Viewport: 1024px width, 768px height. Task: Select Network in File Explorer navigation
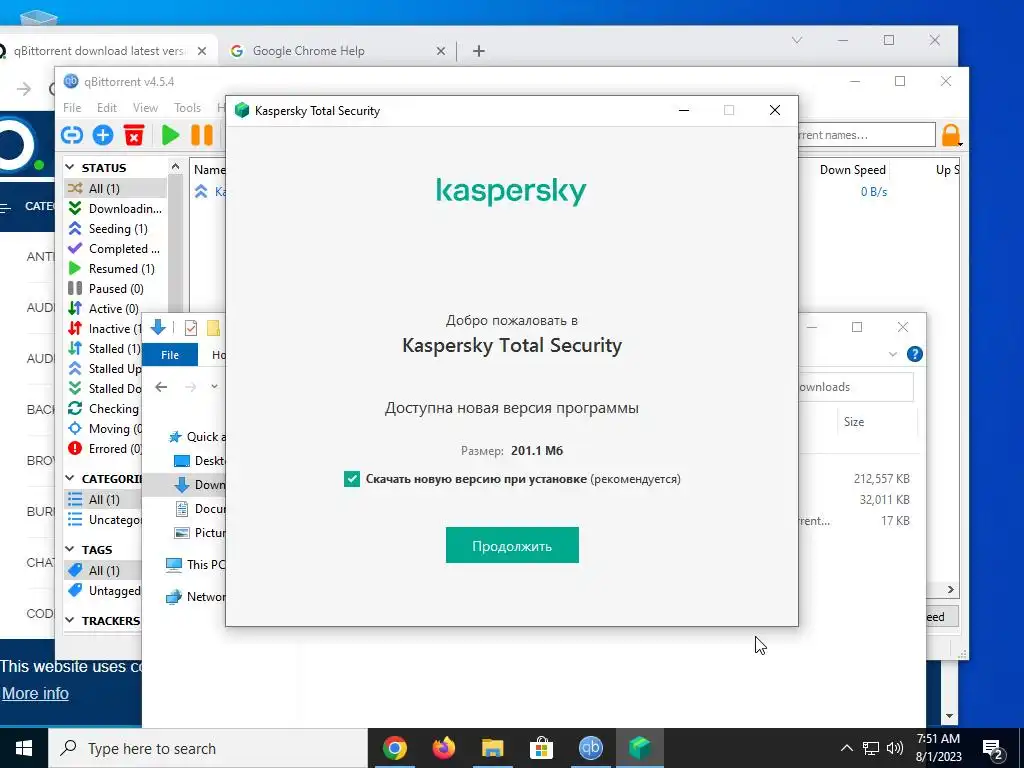tap(195, 596)
